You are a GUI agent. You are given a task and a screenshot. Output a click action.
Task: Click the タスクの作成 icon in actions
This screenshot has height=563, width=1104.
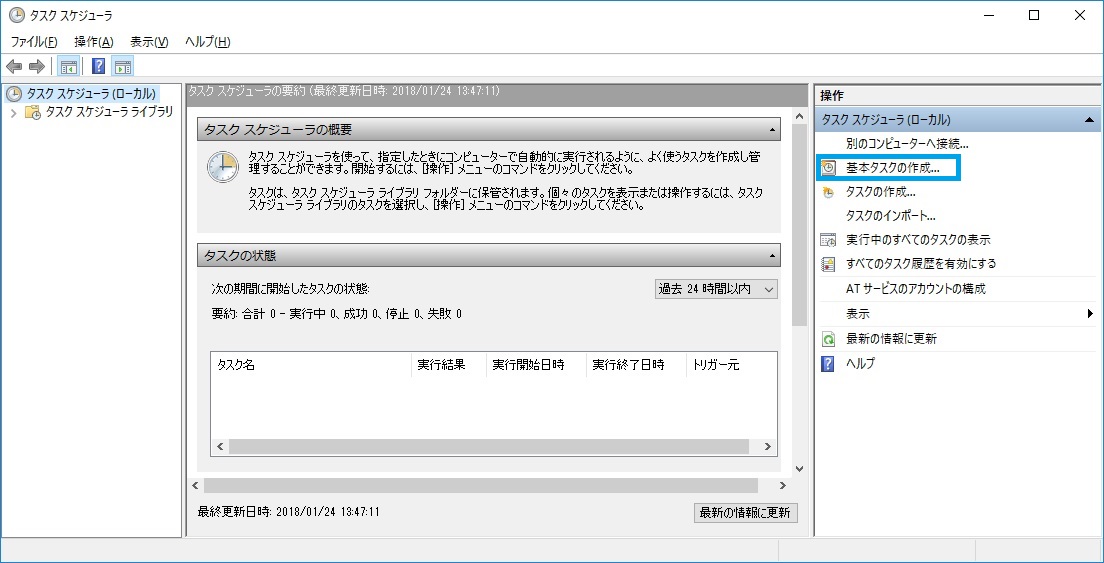pyautogui.click(x=829, y=192)
